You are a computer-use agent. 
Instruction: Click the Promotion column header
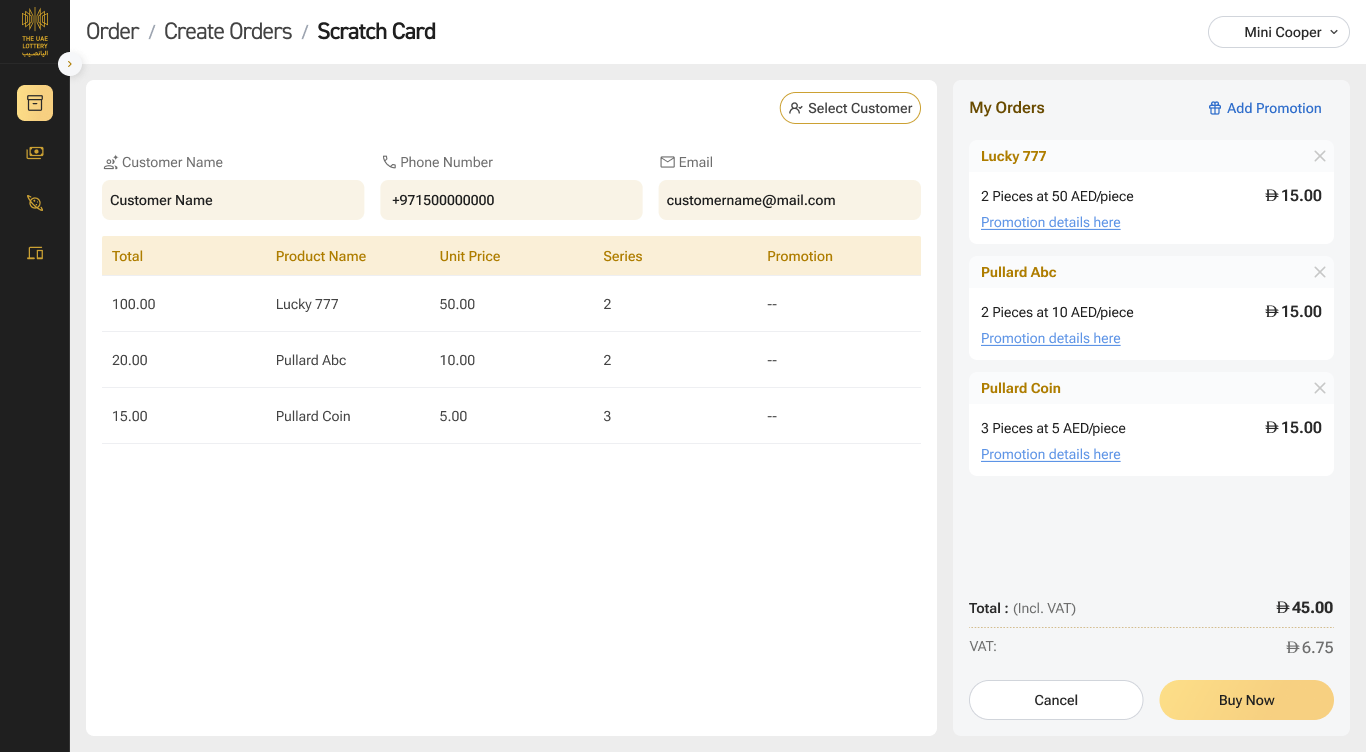[x=800, y=256]
